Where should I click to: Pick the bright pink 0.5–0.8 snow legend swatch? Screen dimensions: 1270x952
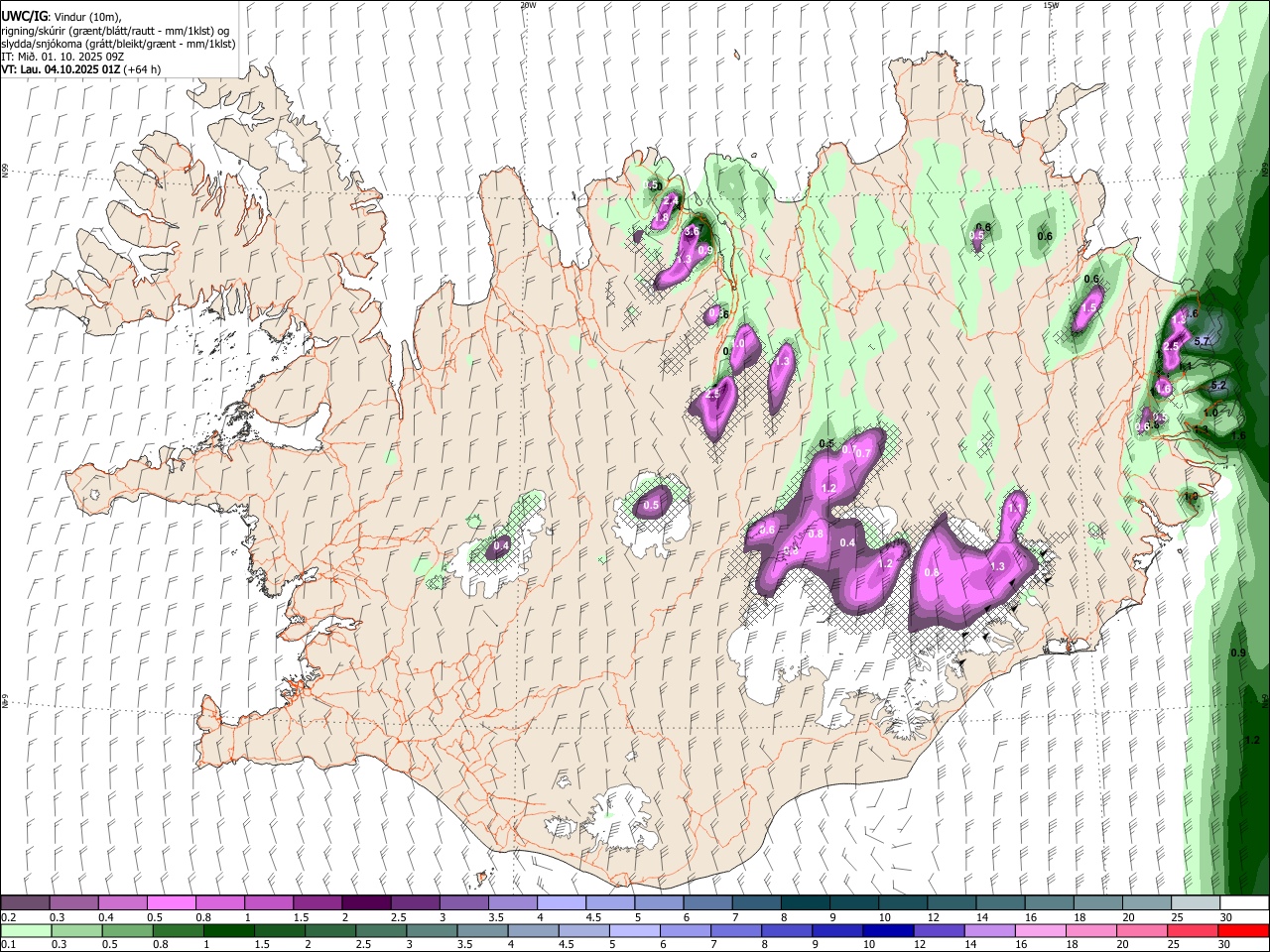(171, 903)
